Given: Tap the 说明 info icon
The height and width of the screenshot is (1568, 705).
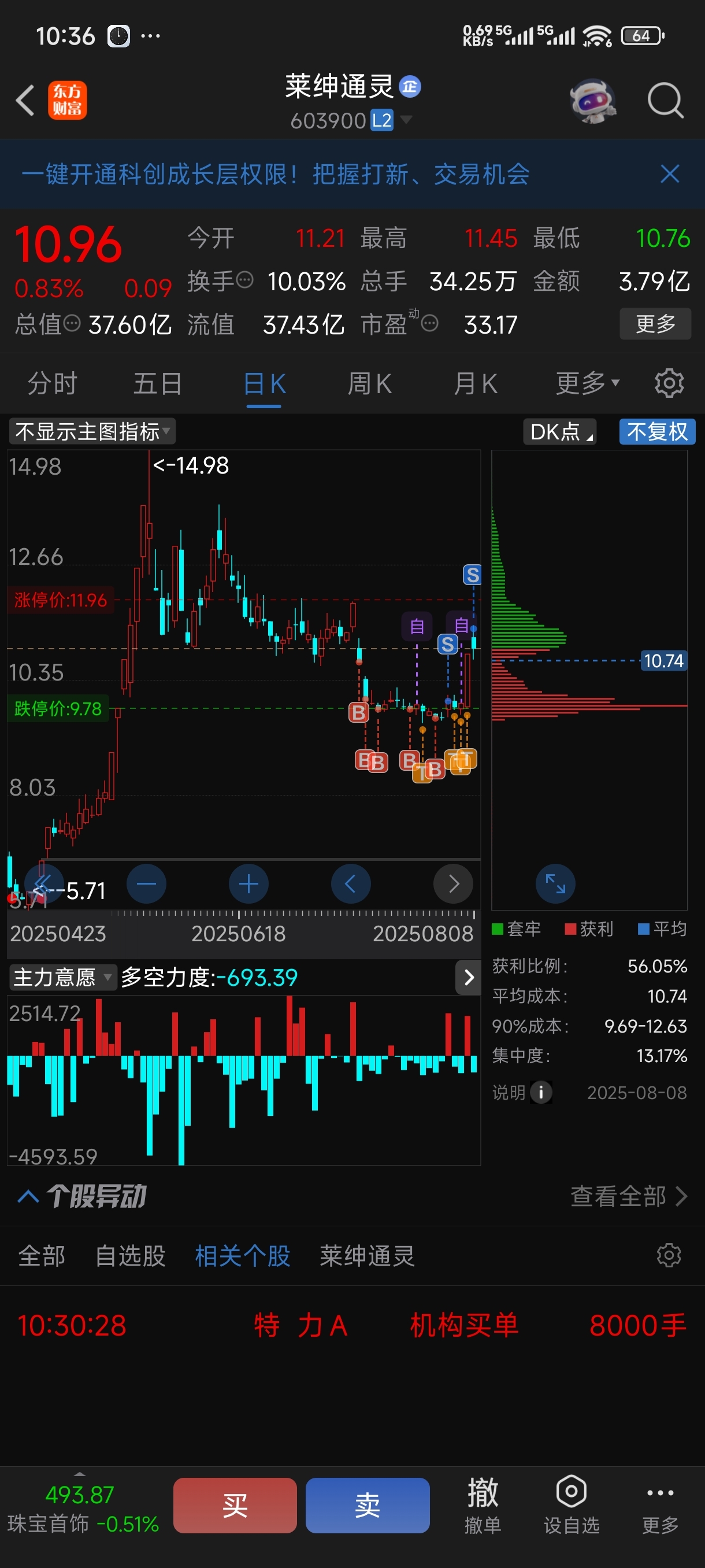Looking at the screenshot, I should tap(541, 1093).
